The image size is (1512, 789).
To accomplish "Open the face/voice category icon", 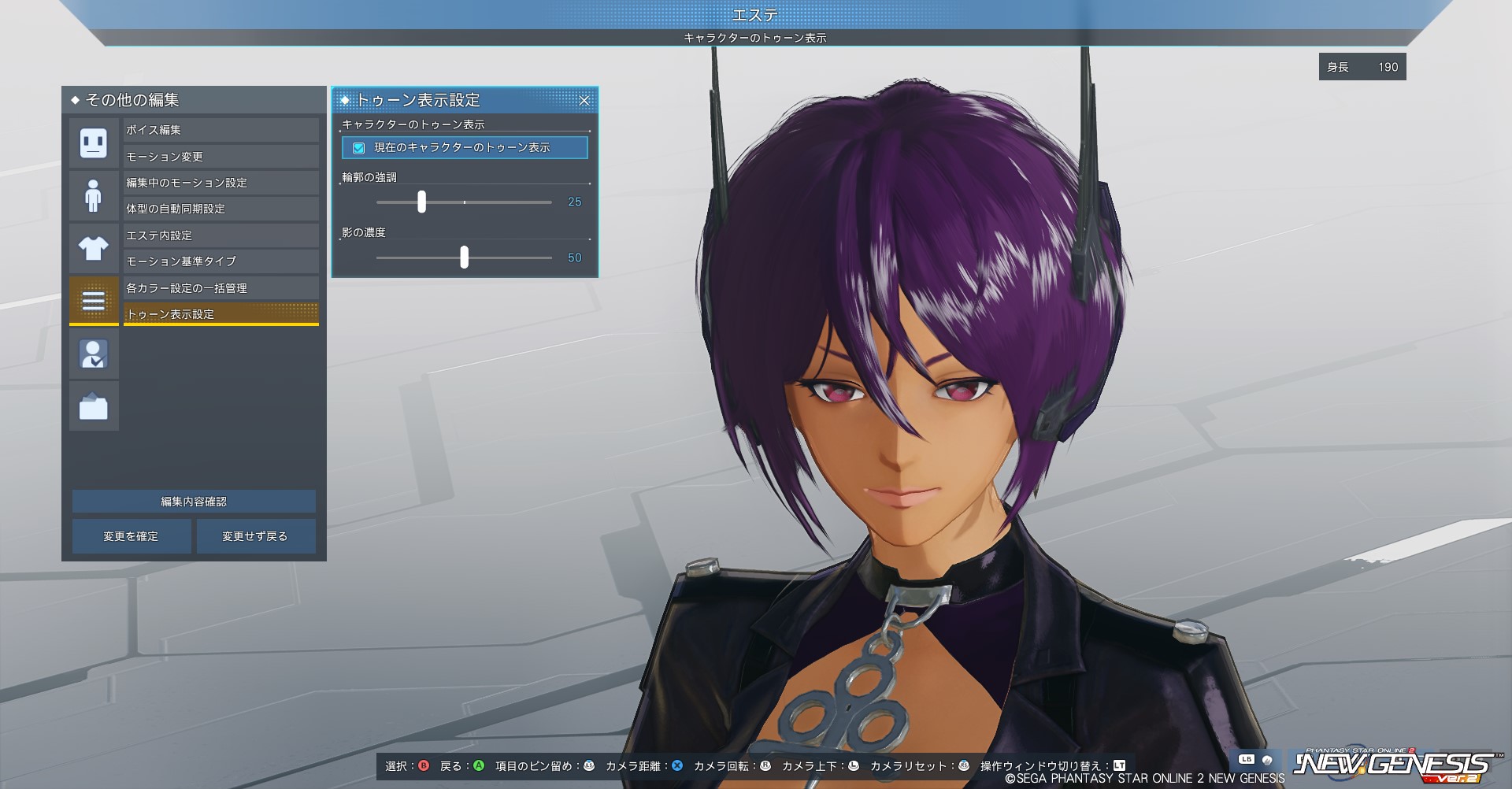I will coord(94,143).
